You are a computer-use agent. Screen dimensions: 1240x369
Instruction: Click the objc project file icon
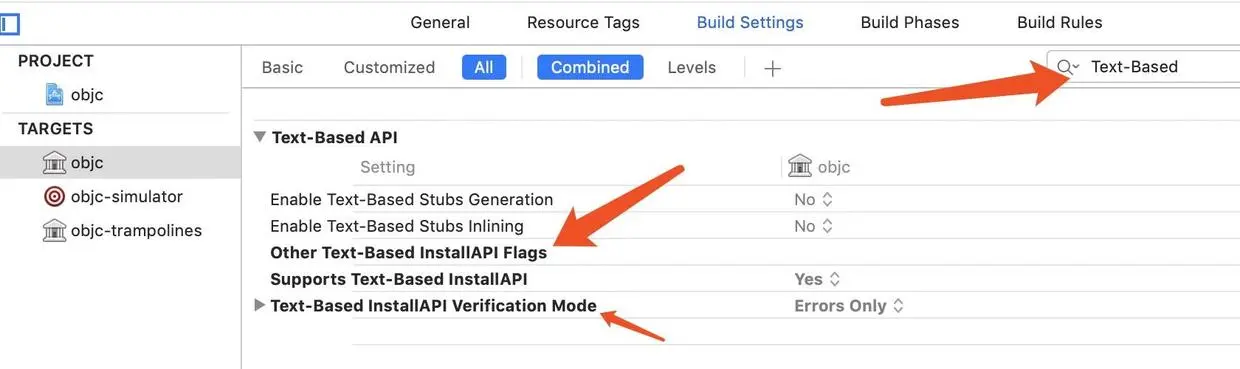[54, 95]
